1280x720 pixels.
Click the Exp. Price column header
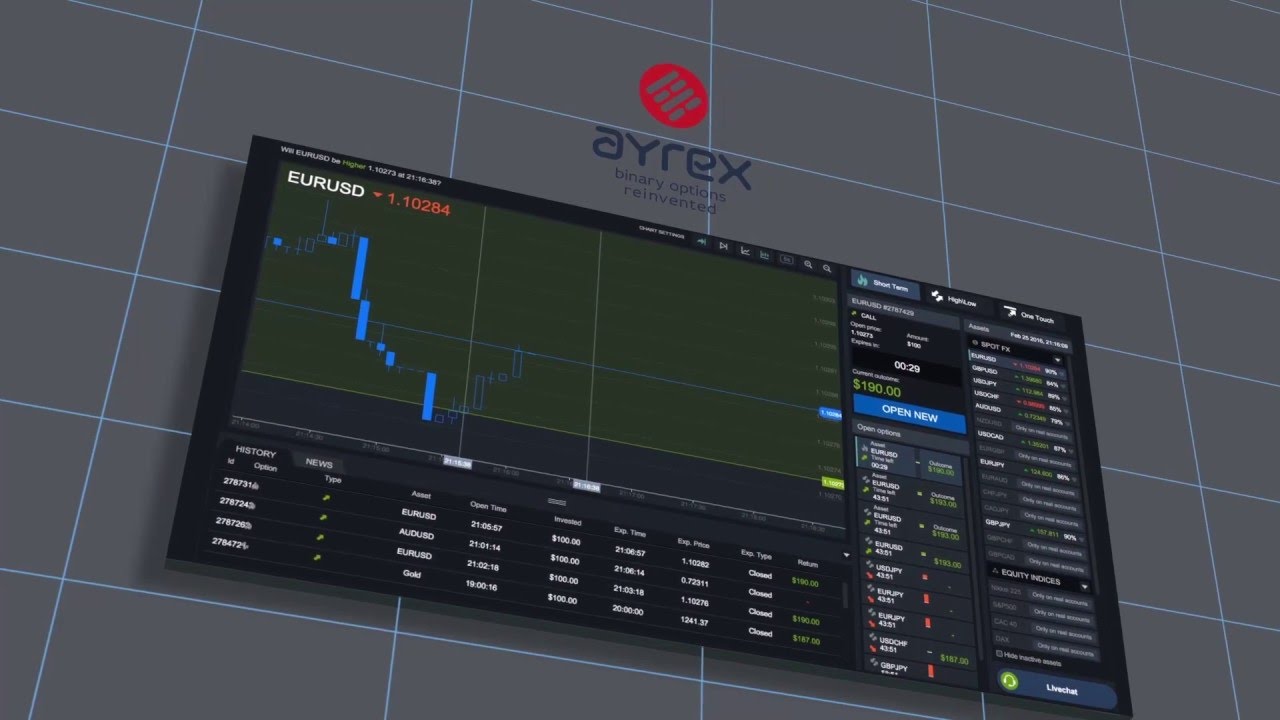coord(692,541)
